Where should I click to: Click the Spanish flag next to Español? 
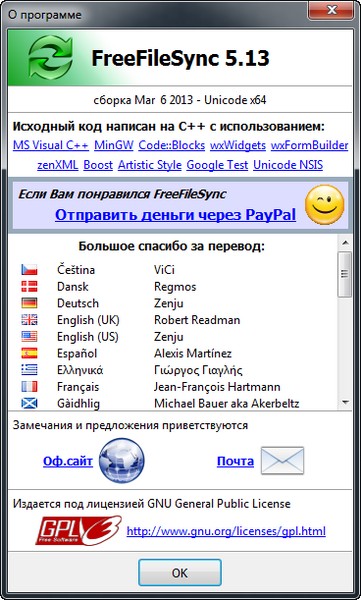29,353
